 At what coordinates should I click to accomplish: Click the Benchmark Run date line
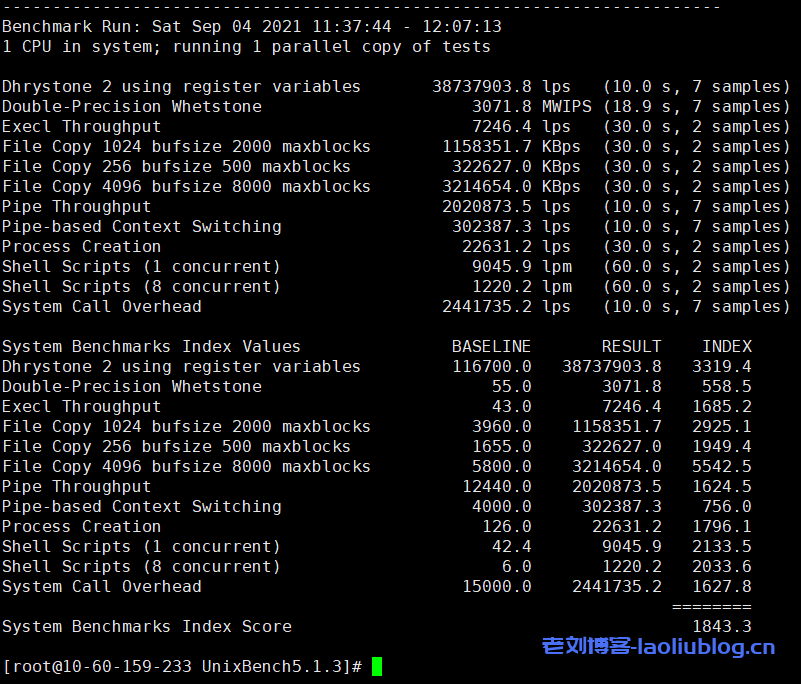(252, 26)
